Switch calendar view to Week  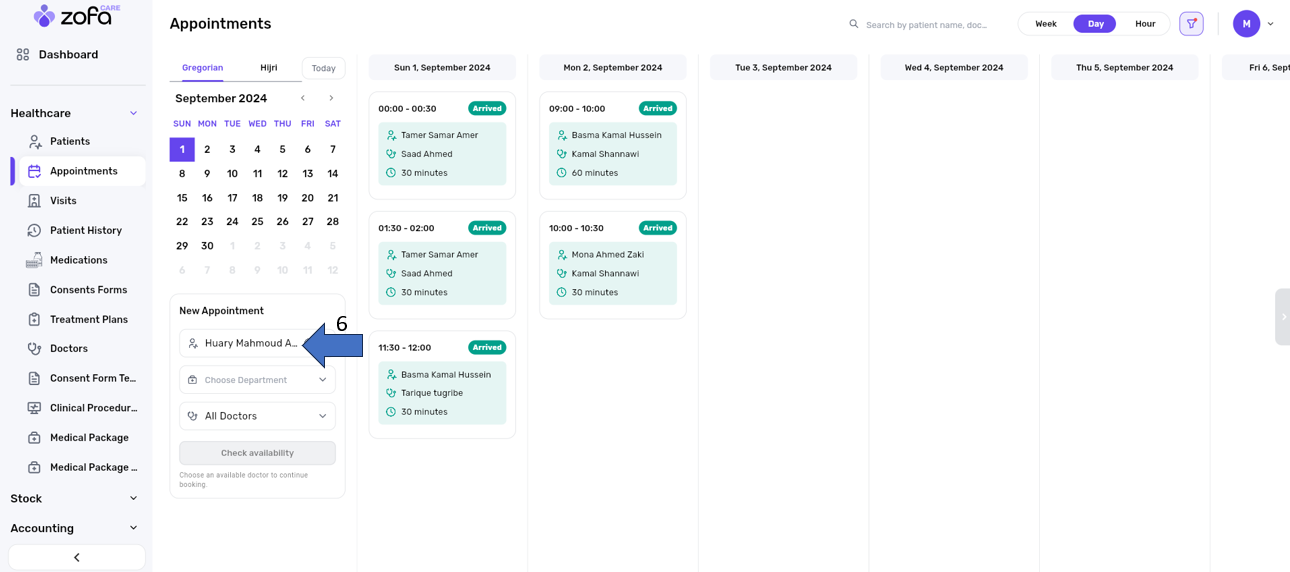[1045, 24]
